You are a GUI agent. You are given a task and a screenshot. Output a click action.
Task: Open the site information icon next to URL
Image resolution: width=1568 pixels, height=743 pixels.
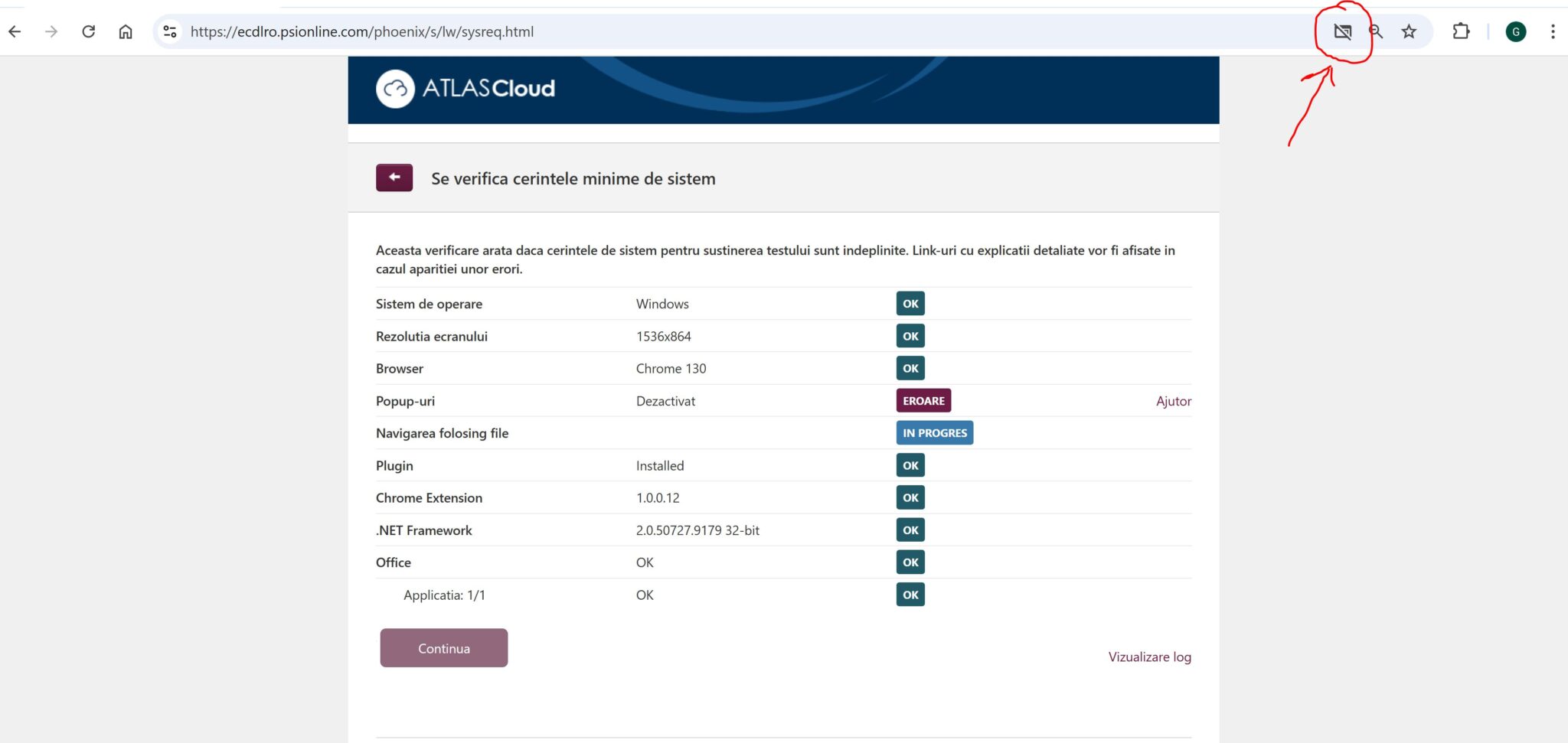click(x=170, y=31)
